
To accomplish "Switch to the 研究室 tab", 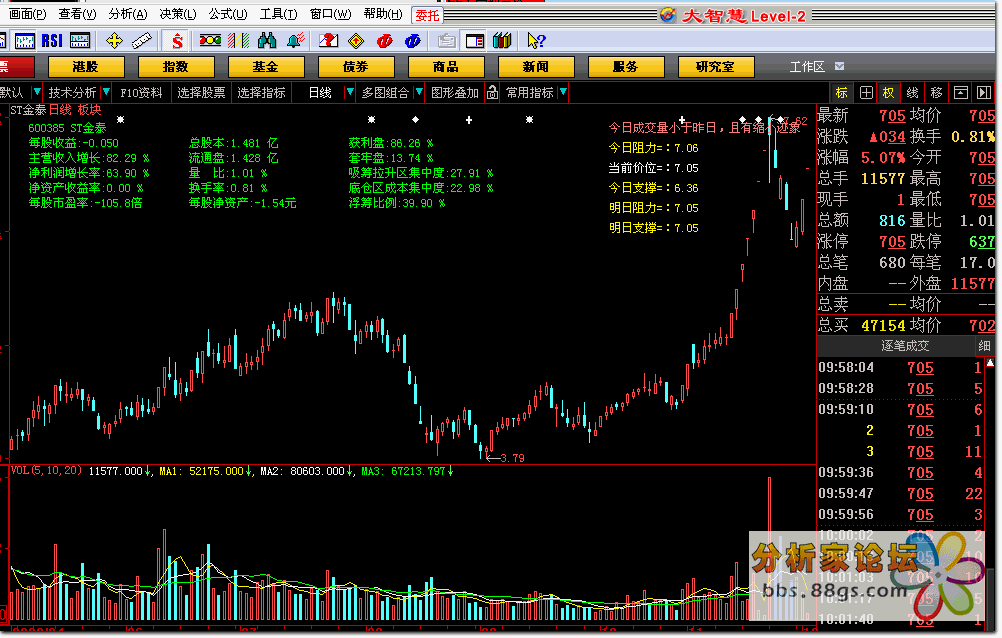I will [x=716, y=66].
